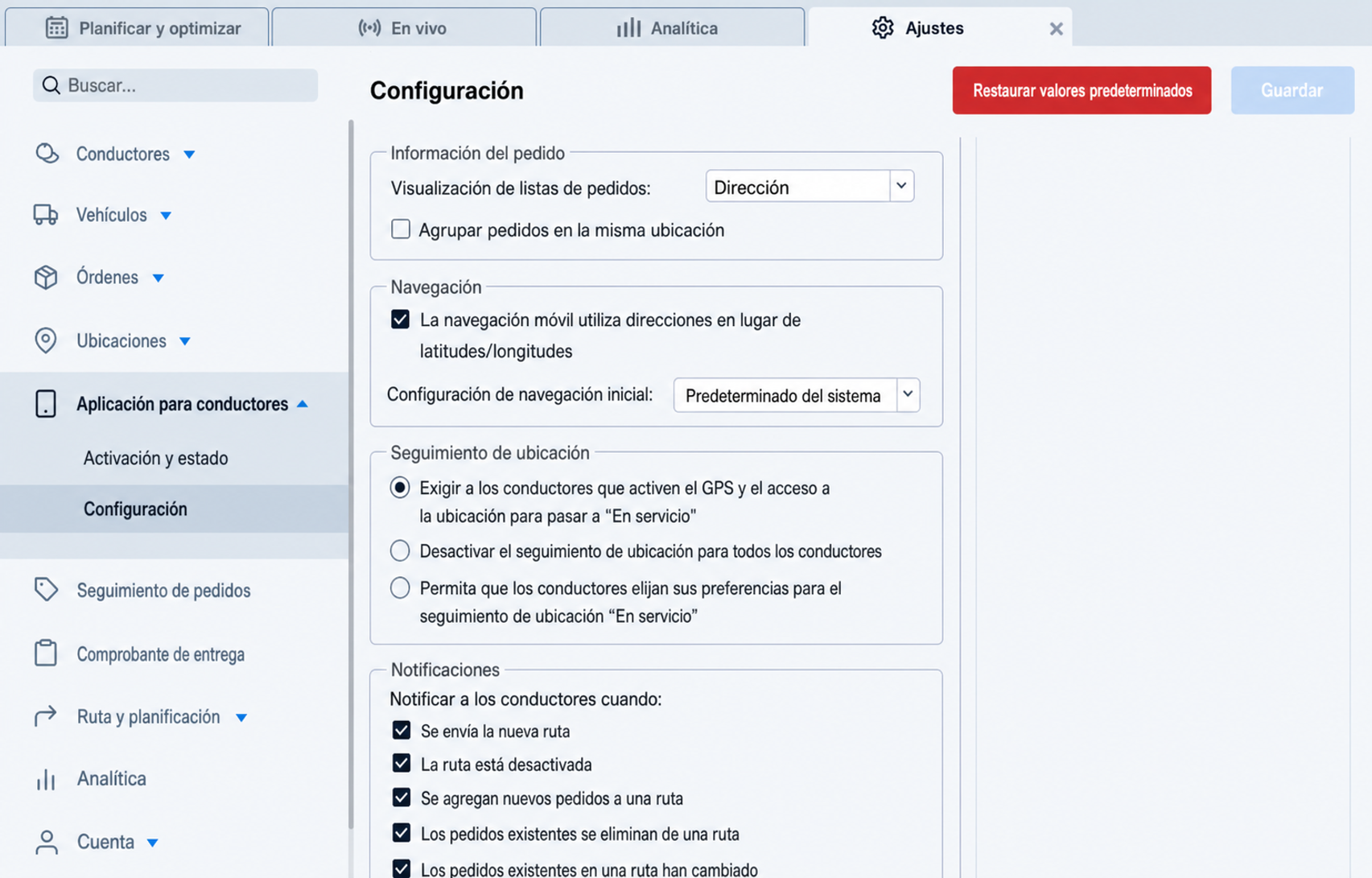Open Comprobante de entrega settings
Screen dimensions: 1372x878
[160, 654]
